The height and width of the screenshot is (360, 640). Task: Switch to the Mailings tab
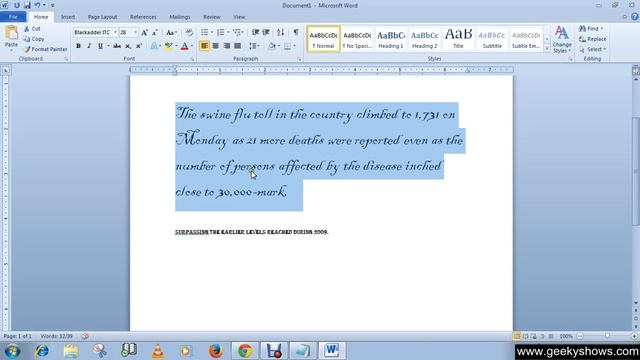coord(180,17)
